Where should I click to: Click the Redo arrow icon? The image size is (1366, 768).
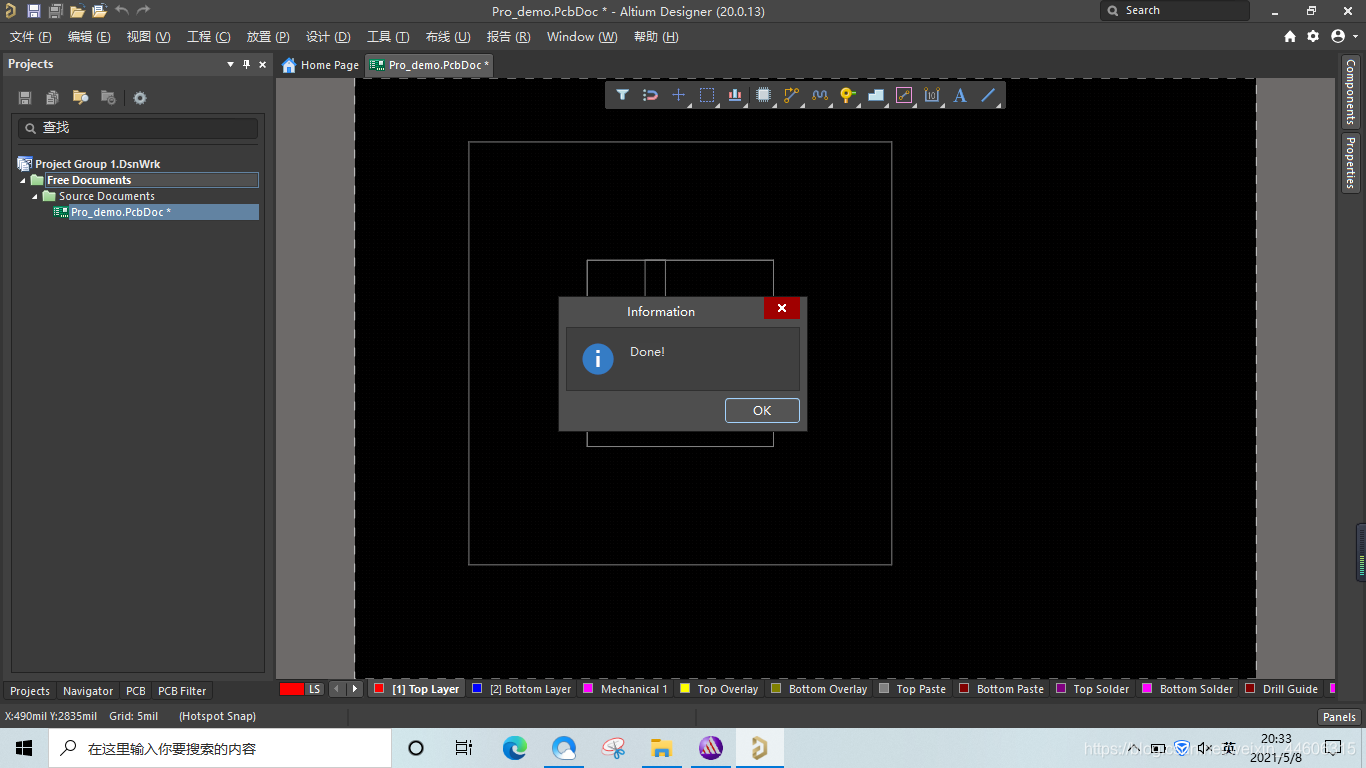point(144,11)
